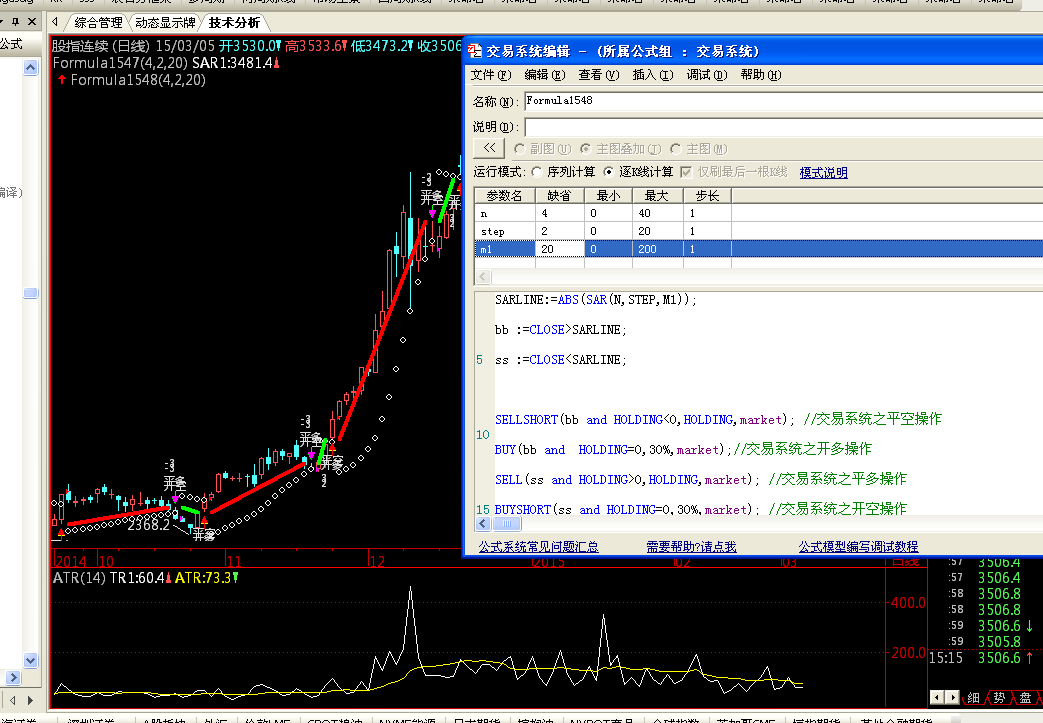Click the SELLSHORT code line
The width and height of the screenshot is (1043, 723).
[718, 420]
